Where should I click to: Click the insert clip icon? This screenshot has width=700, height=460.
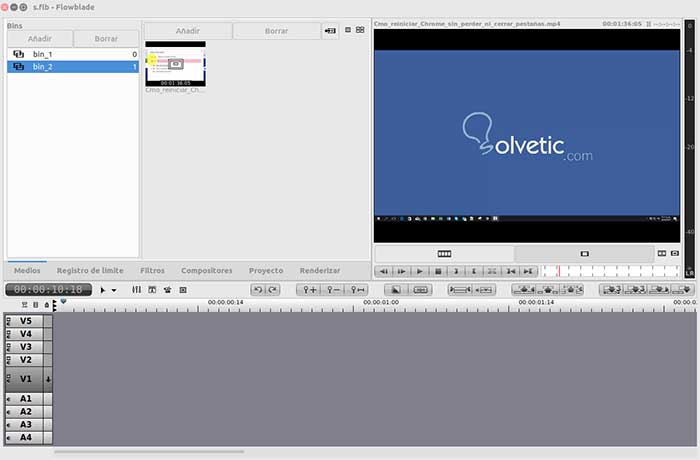(660, 290)
